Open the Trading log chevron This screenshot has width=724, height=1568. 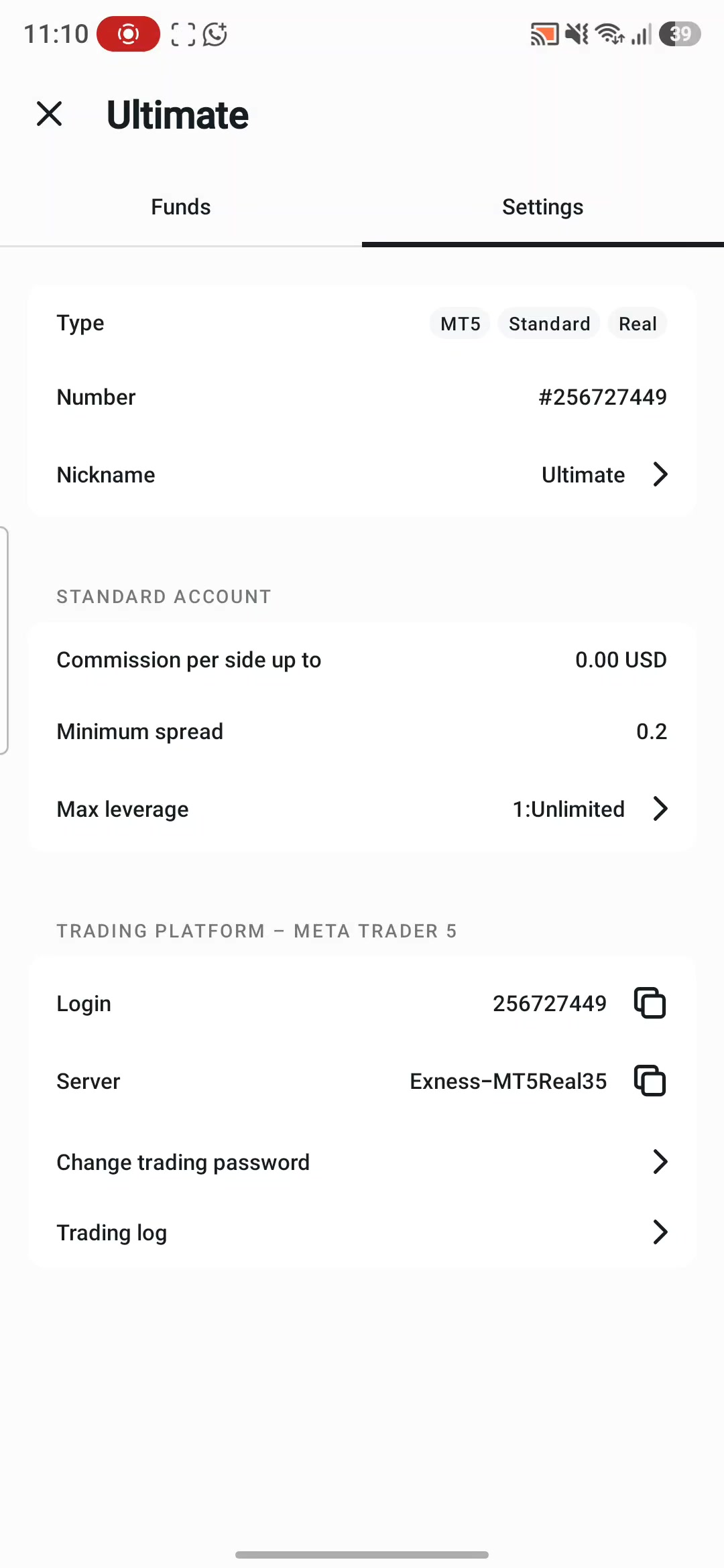coord(660,1232)
